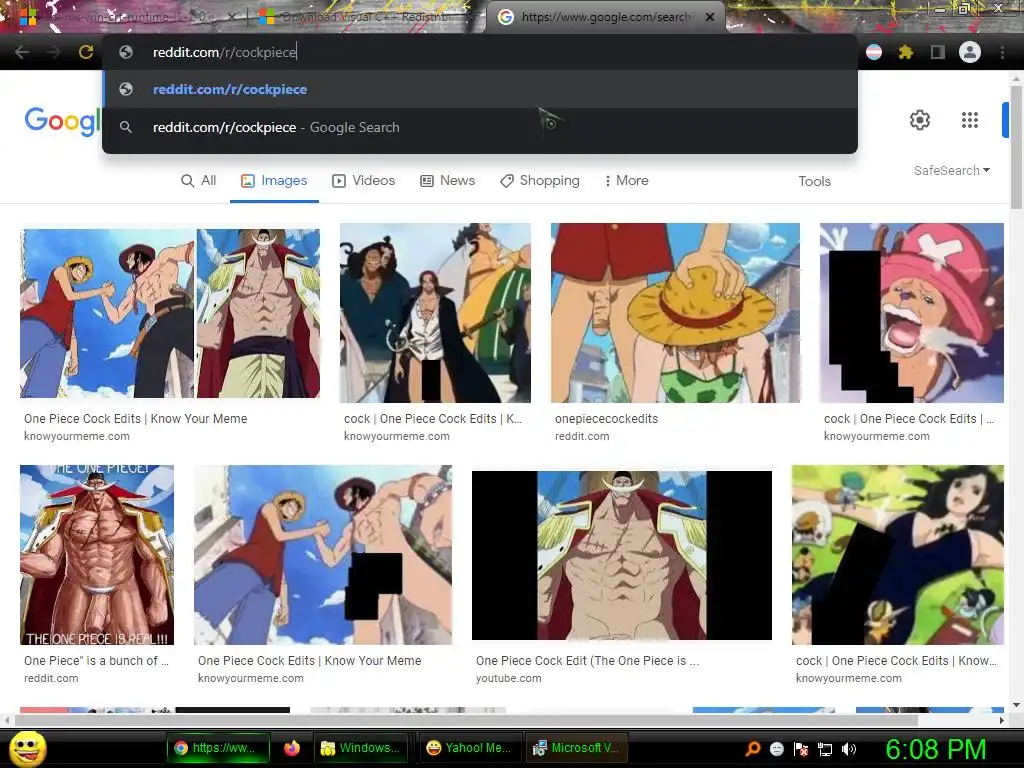Switch to Videos results
The height and width of the screenshot is (768, 1024).
pos(364,181)
